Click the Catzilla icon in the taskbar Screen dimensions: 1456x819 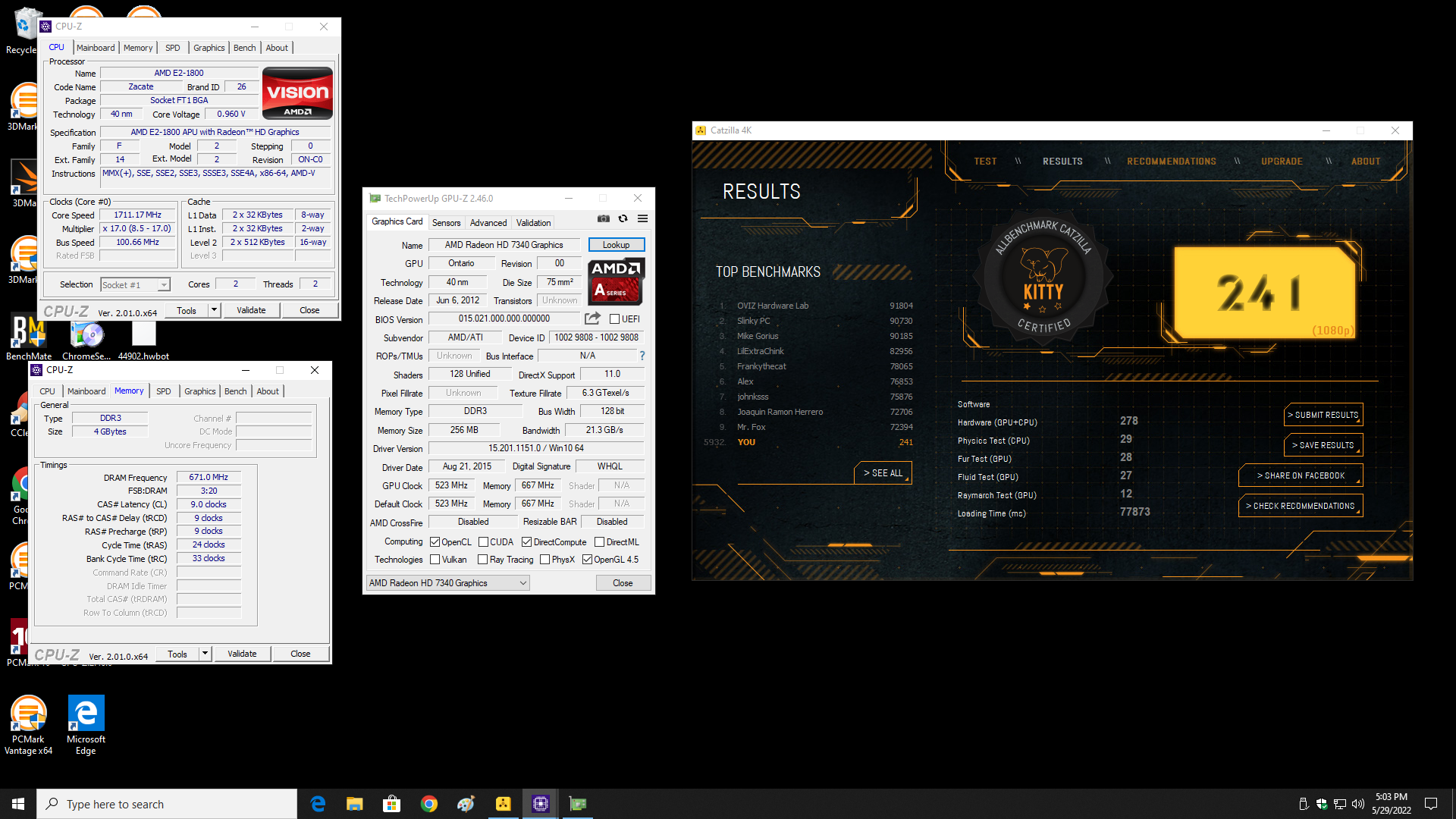point(503,804)
